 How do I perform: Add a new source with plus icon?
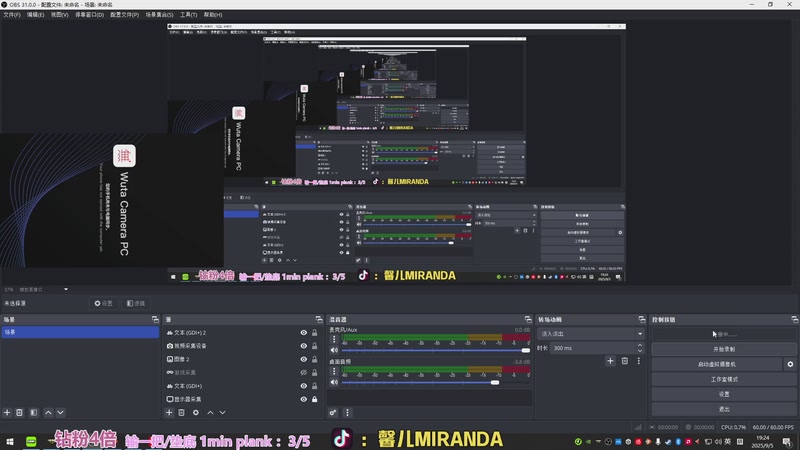(x=169, y=412)
